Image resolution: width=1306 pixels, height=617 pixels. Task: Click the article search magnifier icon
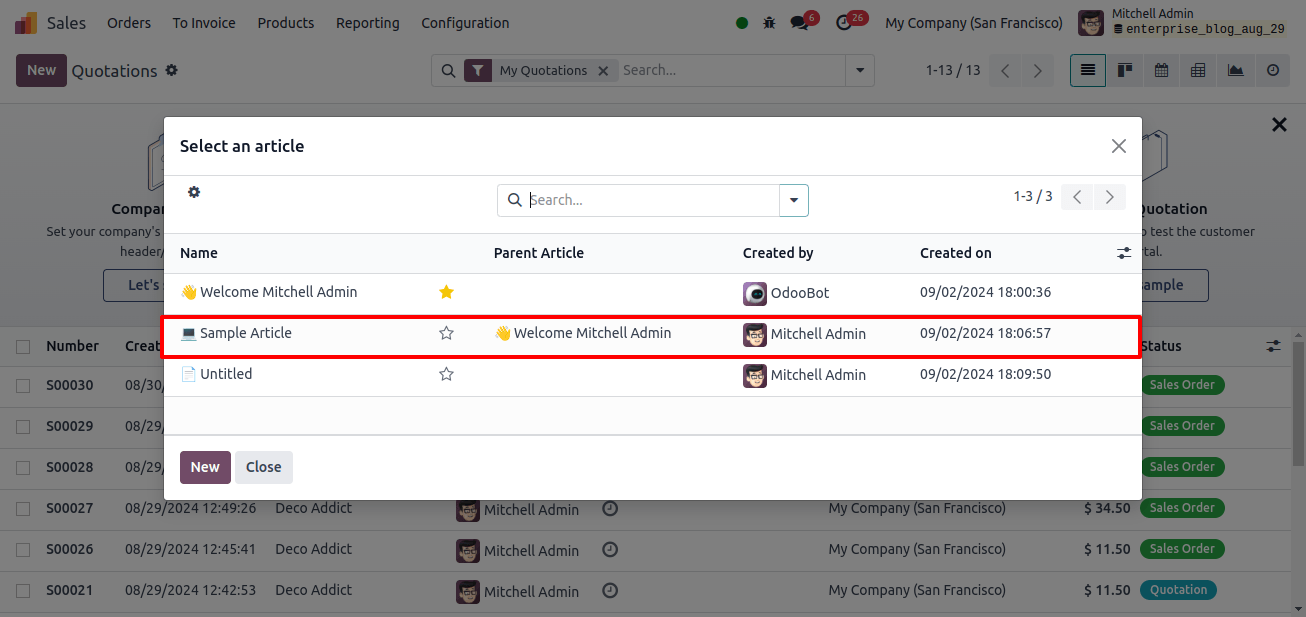click(x=515, y=200)
